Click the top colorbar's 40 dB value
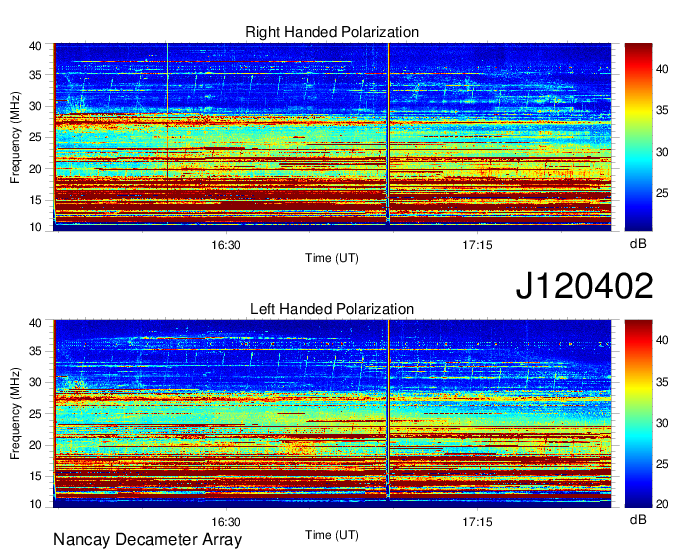680x552 pixels. point(662,69)
